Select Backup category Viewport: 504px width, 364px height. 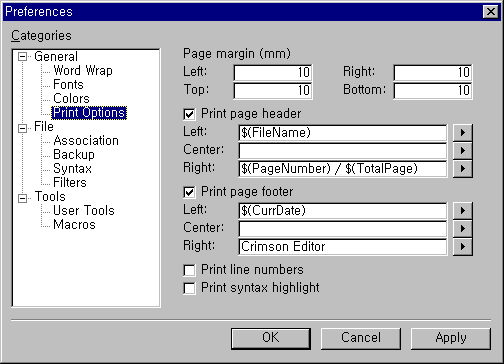click(74, 154)
